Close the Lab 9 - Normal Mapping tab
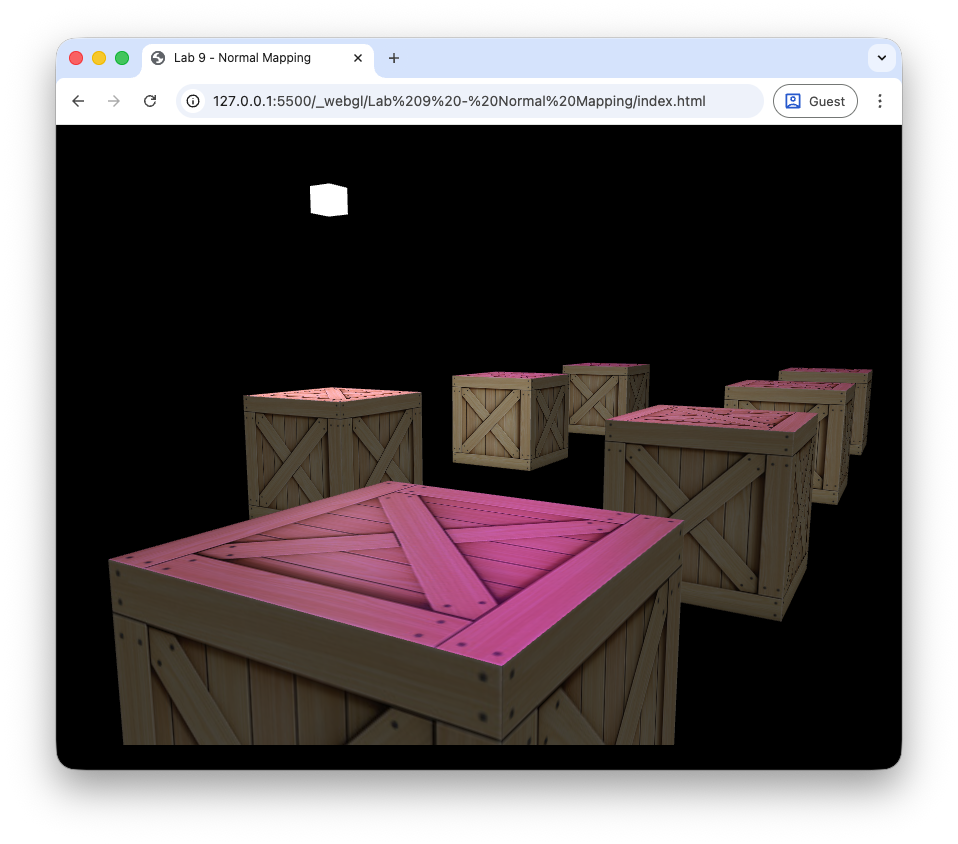958x844 pixels. click(x=358, y=58)
